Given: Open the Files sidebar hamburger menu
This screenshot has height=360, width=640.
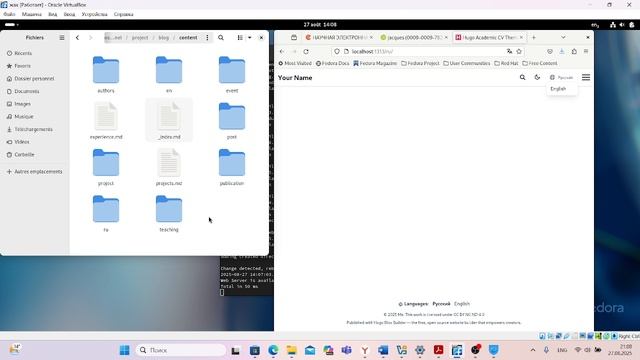Looking at the screenshot, I should pos(62,38).
